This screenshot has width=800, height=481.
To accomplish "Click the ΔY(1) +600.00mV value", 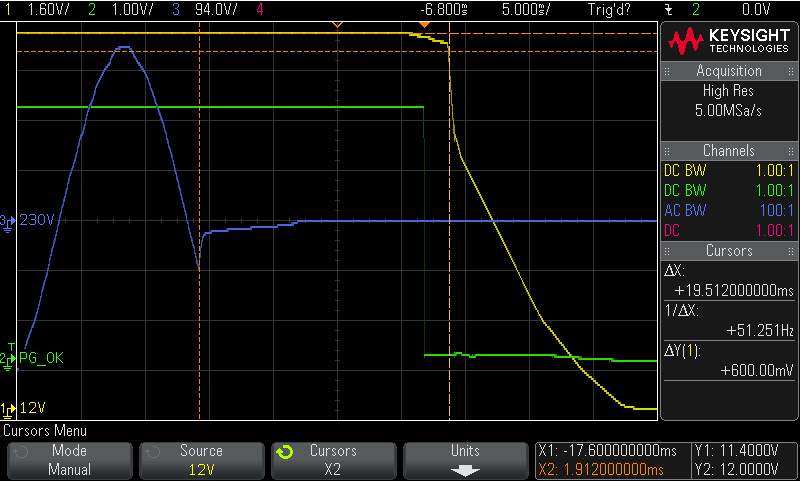I will (x=757, y=370).
